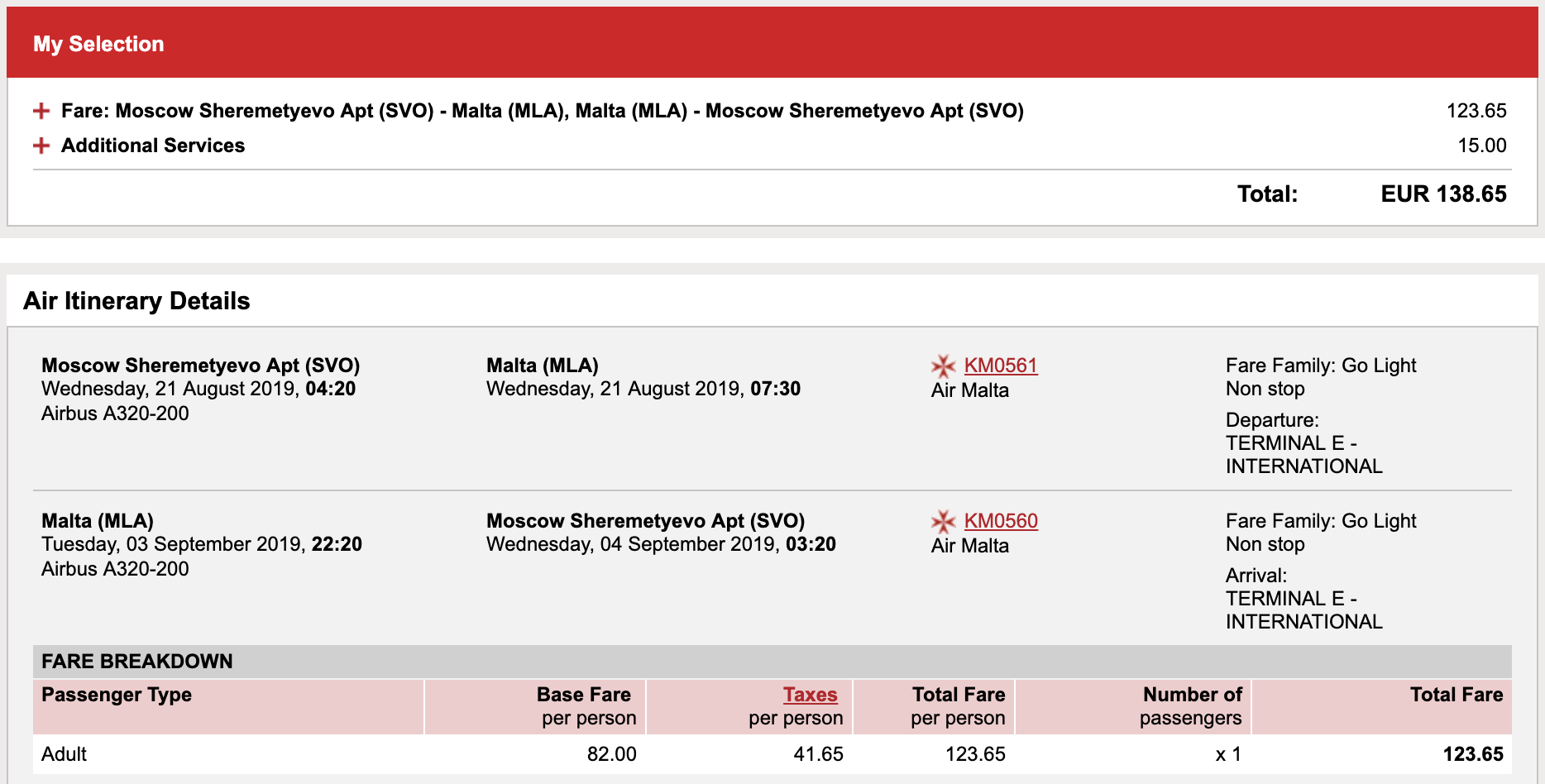Select departure time 04:20 on 21 August
The width and height of the screenshot is (1545, 784).
pyautogui.click(x=330, y=389)
